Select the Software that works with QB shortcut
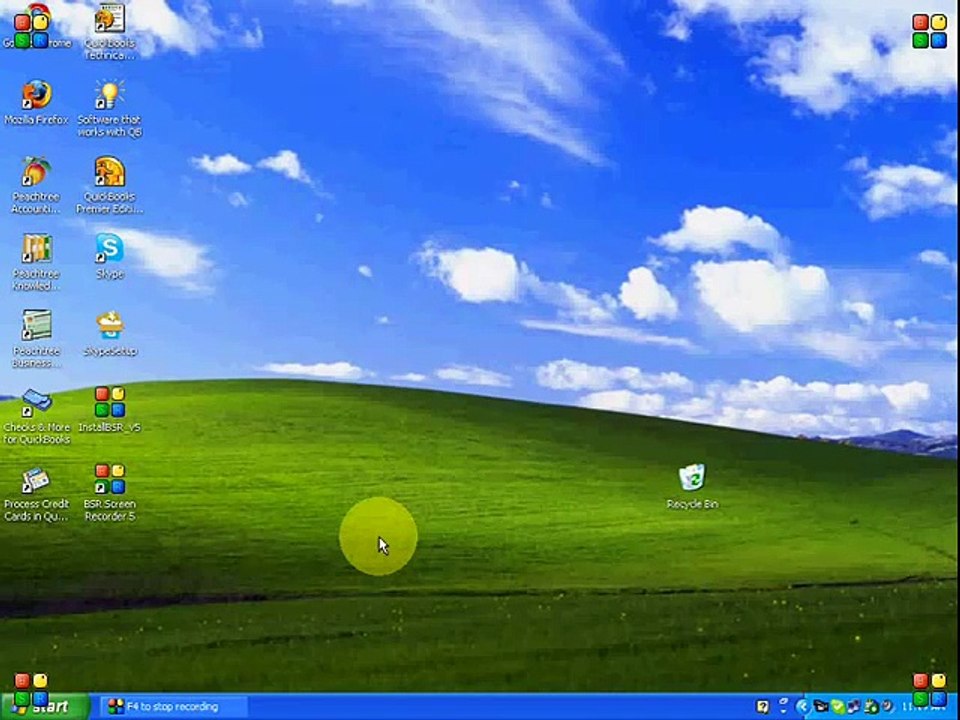 pyautogui.click(x=110, y=109)
